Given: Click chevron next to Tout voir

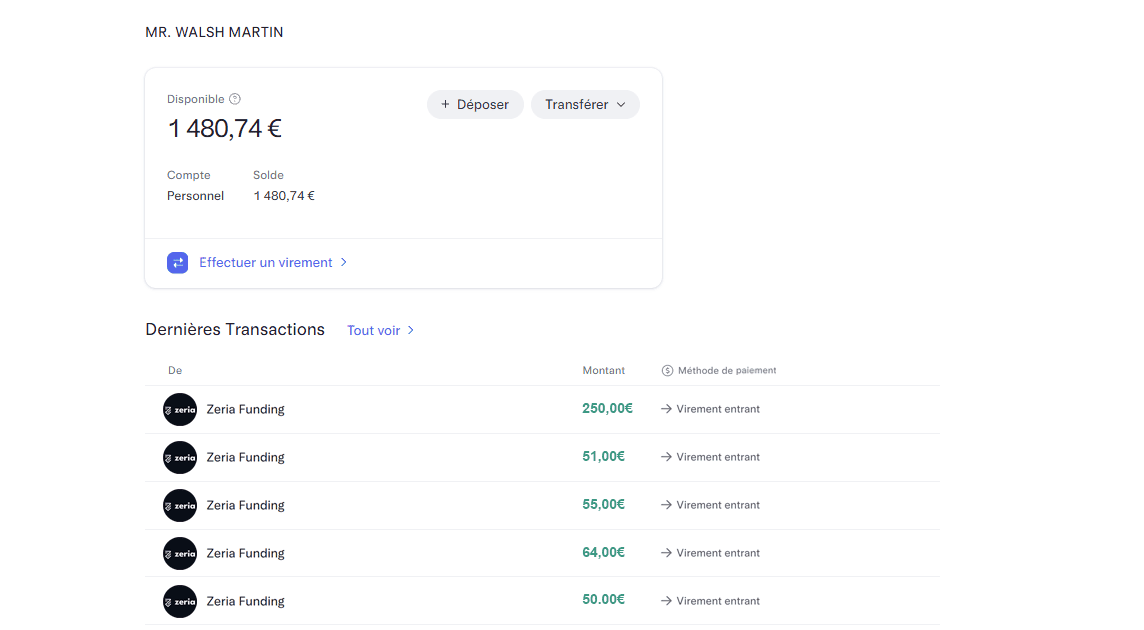Looking at the screenshot, I should (411, 331).
